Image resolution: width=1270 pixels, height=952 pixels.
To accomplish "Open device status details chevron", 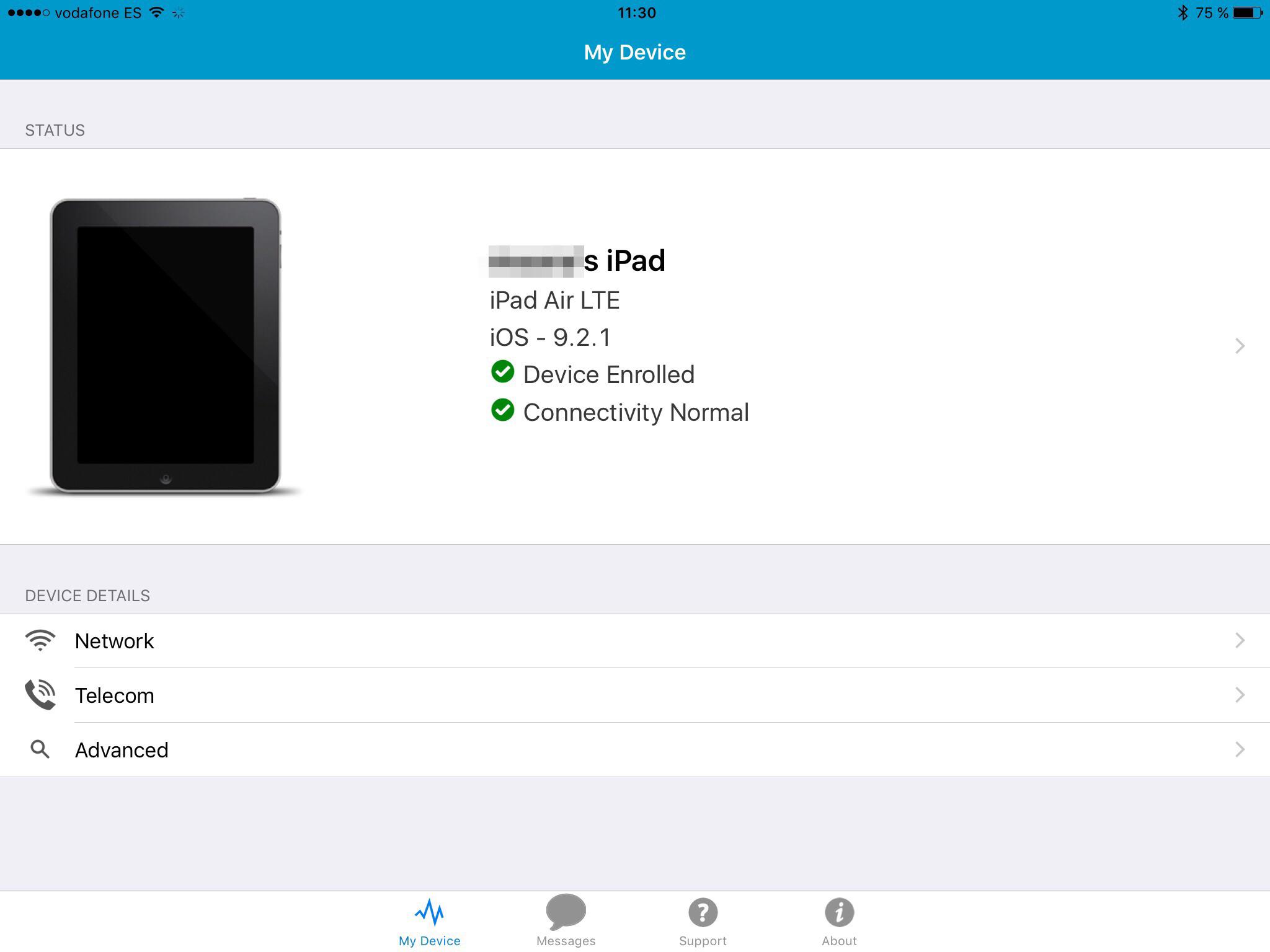I will [1240, 346].
